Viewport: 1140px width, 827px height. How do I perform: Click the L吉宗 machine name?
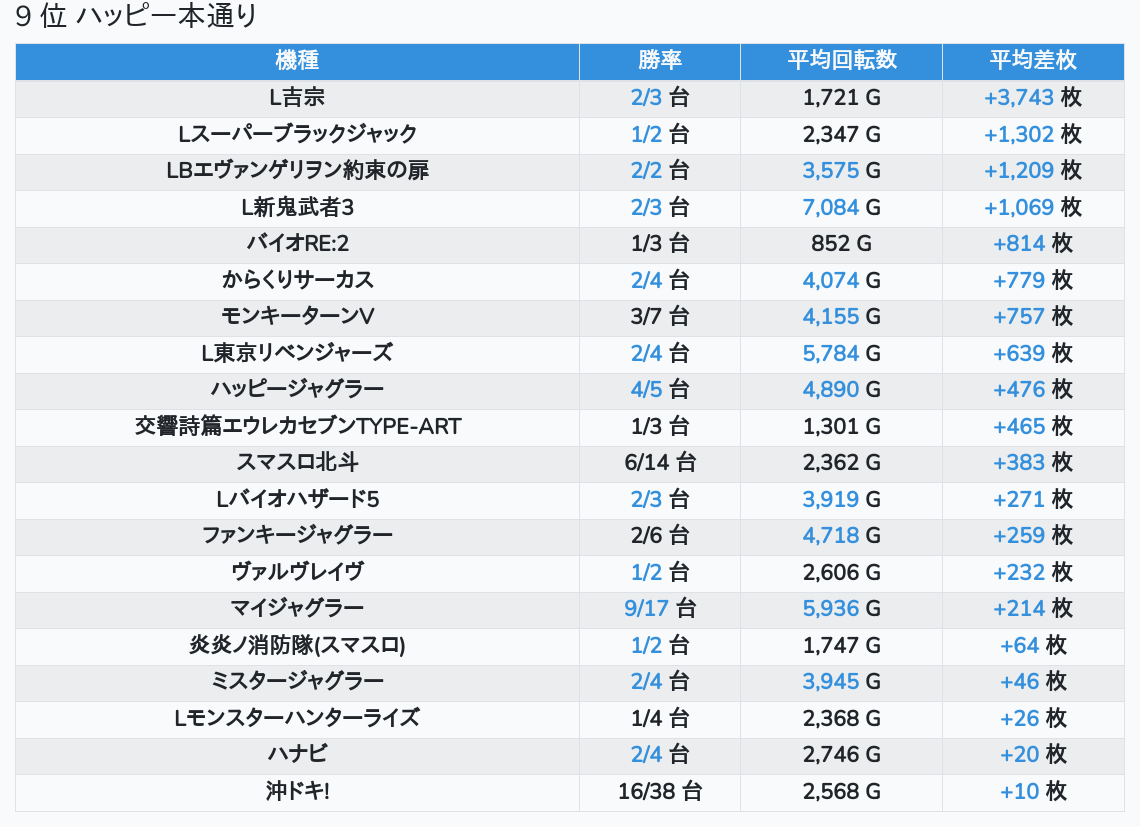coord(297,98)
